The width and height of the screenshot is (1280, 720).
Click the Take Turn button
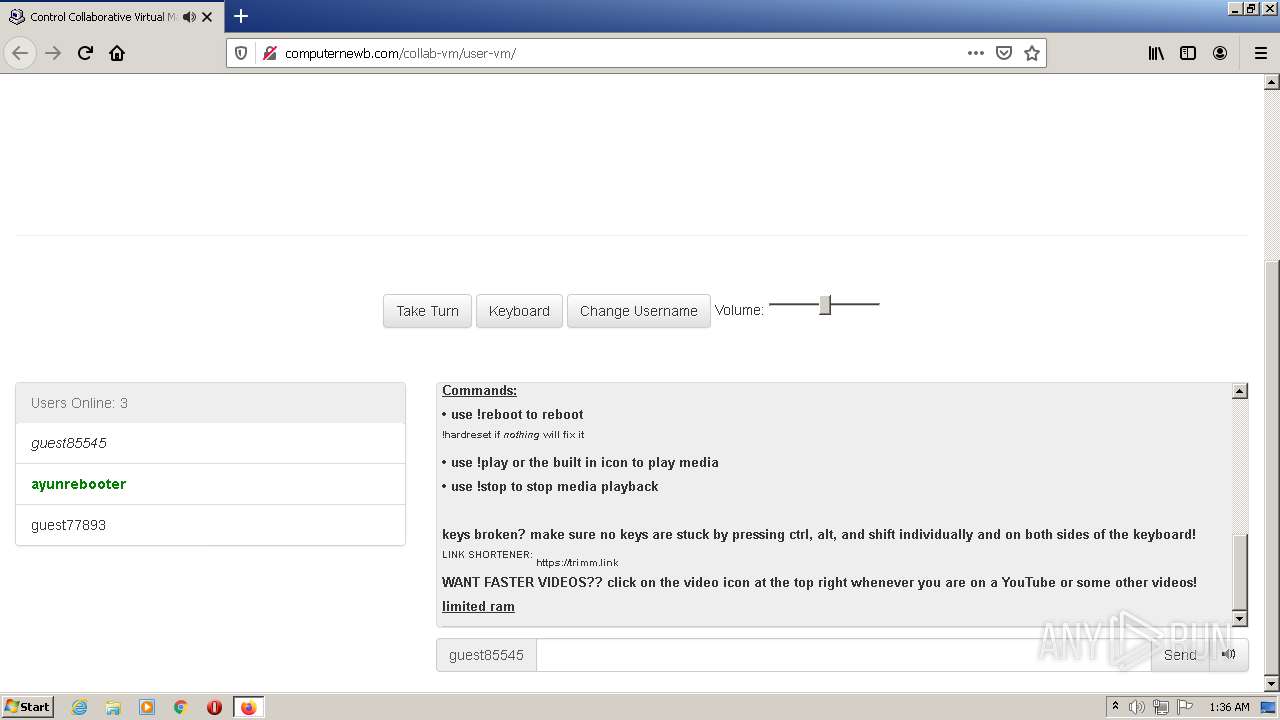[427, 311]
